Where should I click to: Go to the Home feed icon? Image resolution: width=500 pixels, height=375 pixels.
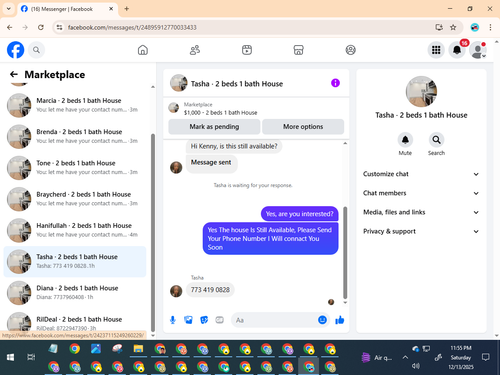143,50
